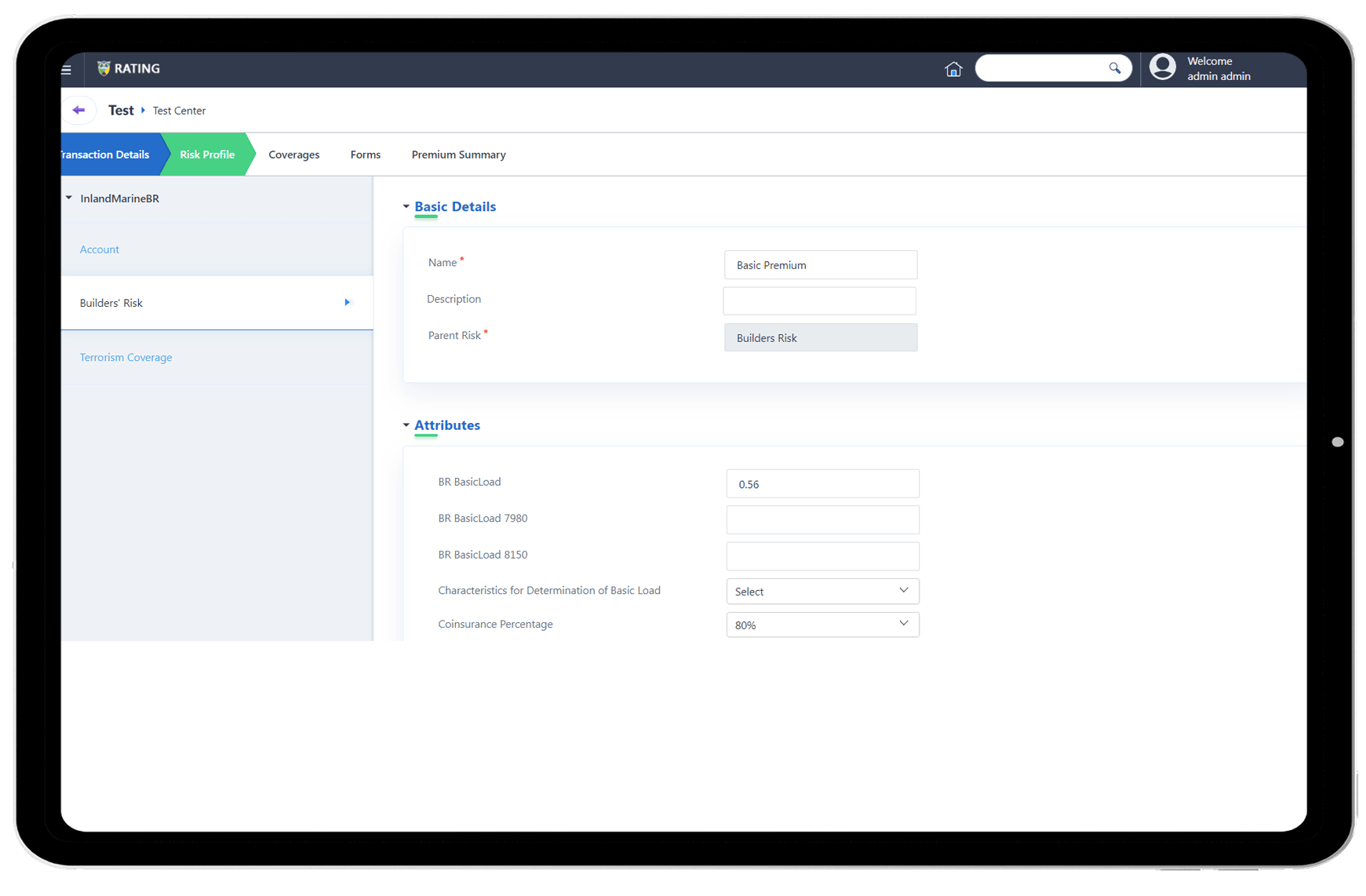Click the BR BasicLoad 8150 field

[822, 555]
